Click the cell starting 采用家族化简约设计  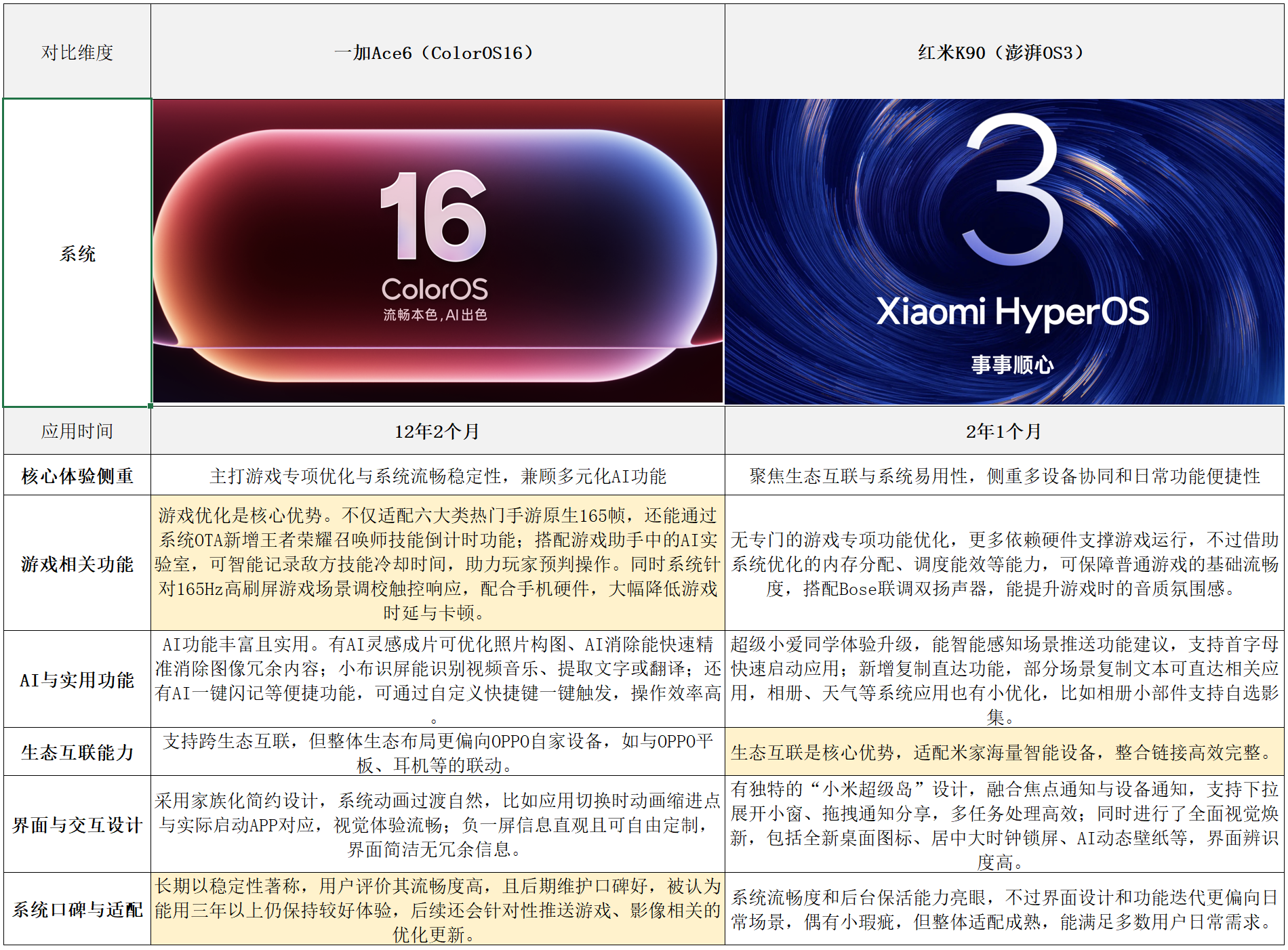pos(438,824)
